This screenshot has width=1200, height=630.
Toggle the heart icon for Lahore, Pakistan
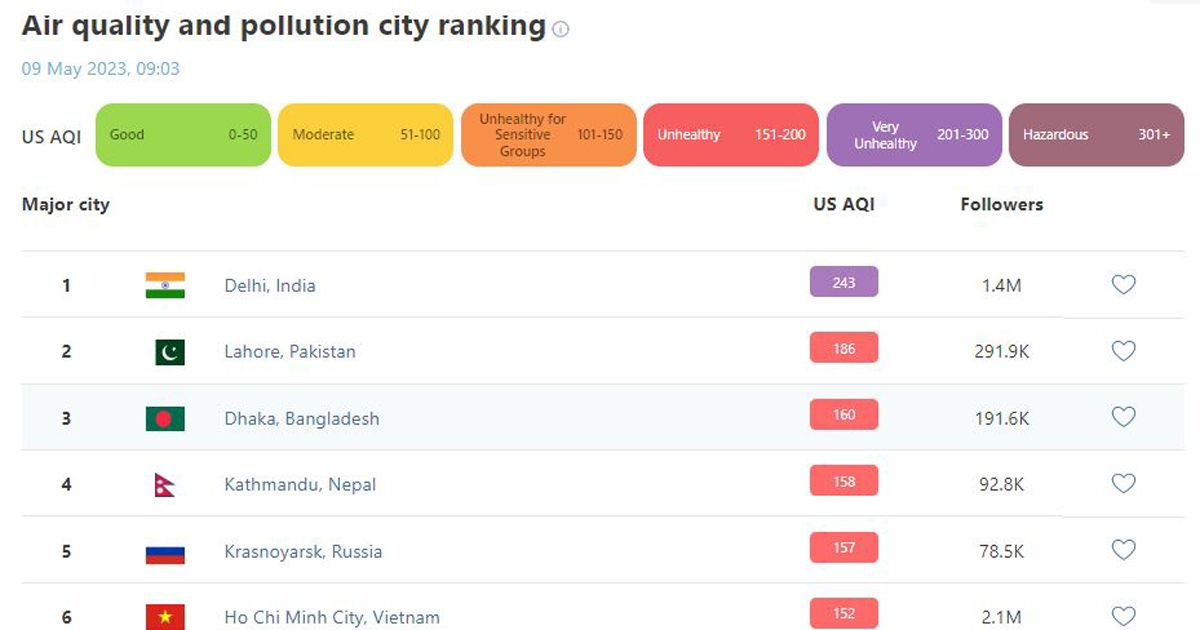(1124, 351)
